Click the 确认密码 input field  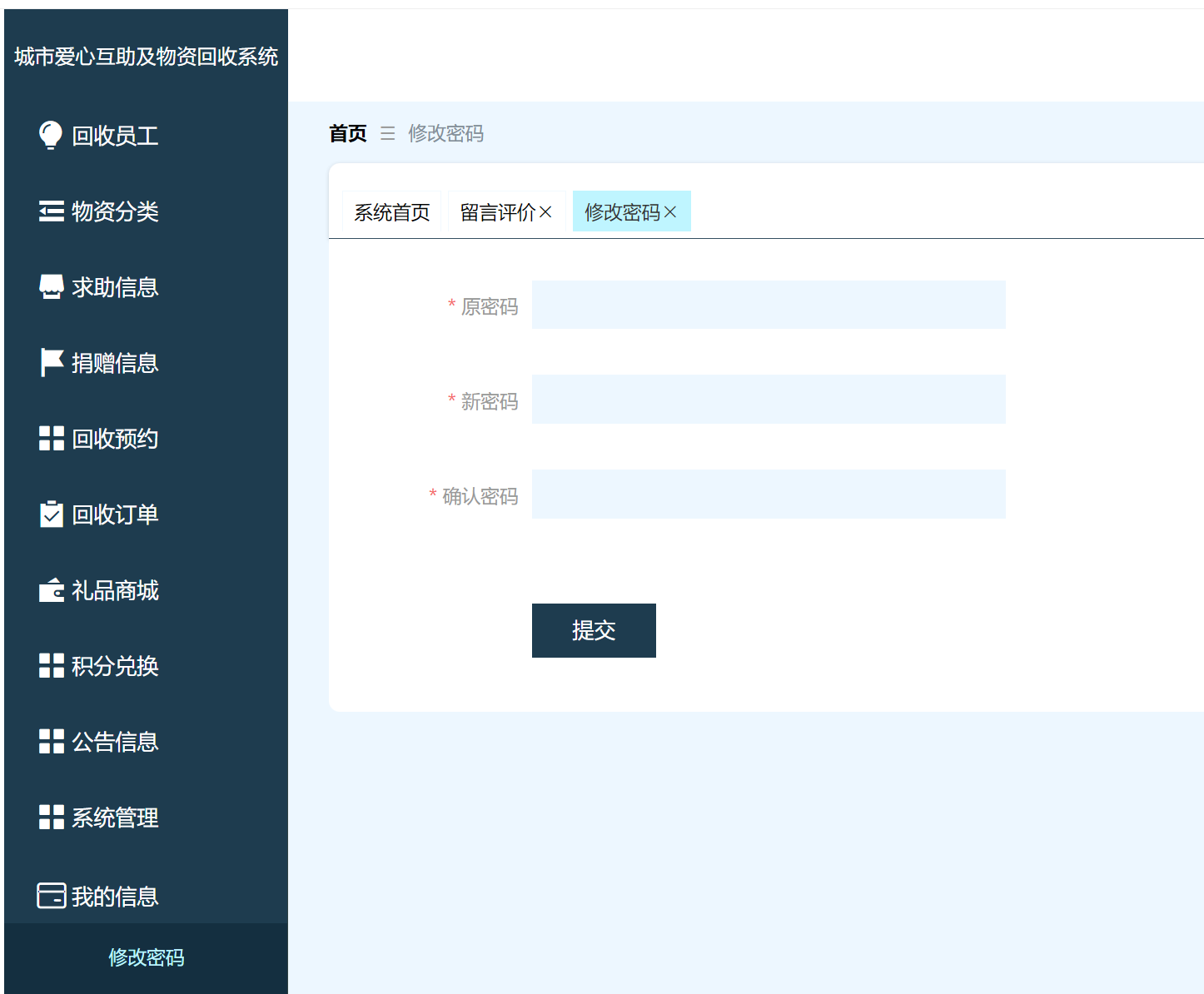[x=768, y=494]
